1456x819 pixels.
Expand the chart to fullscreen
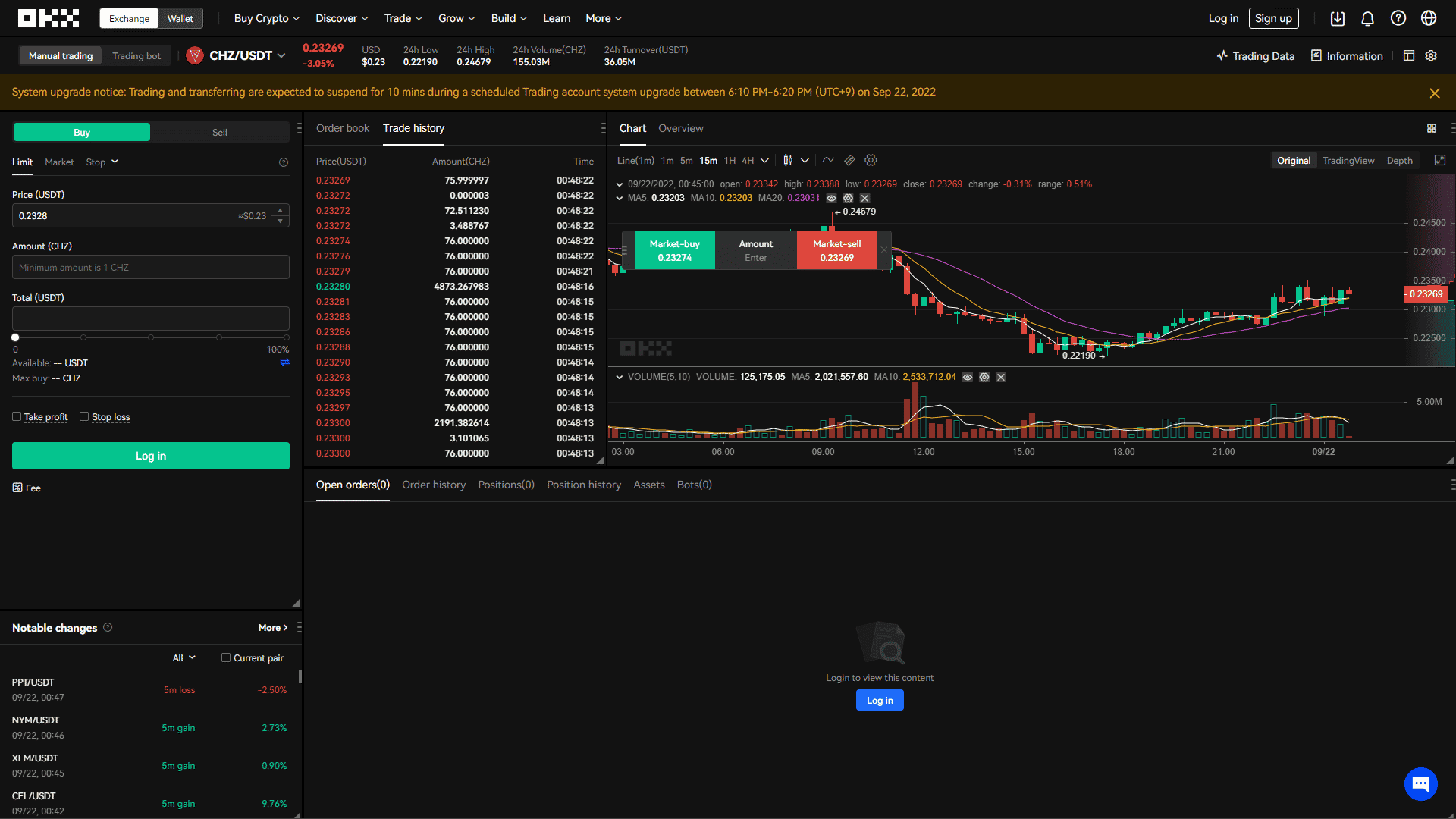pyautogui.click(x=1440, y=160)
